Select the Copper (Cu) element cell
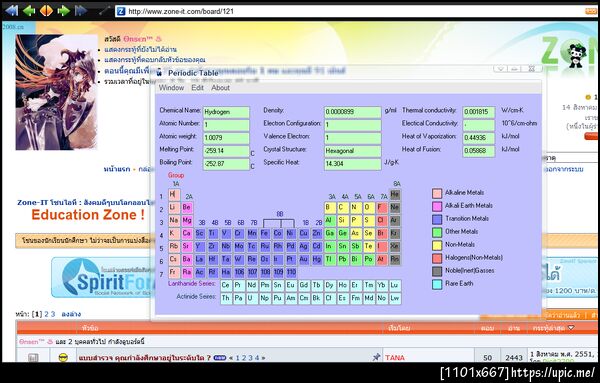The width and height of the screenshot is (600, 383). tap(304, 233)
